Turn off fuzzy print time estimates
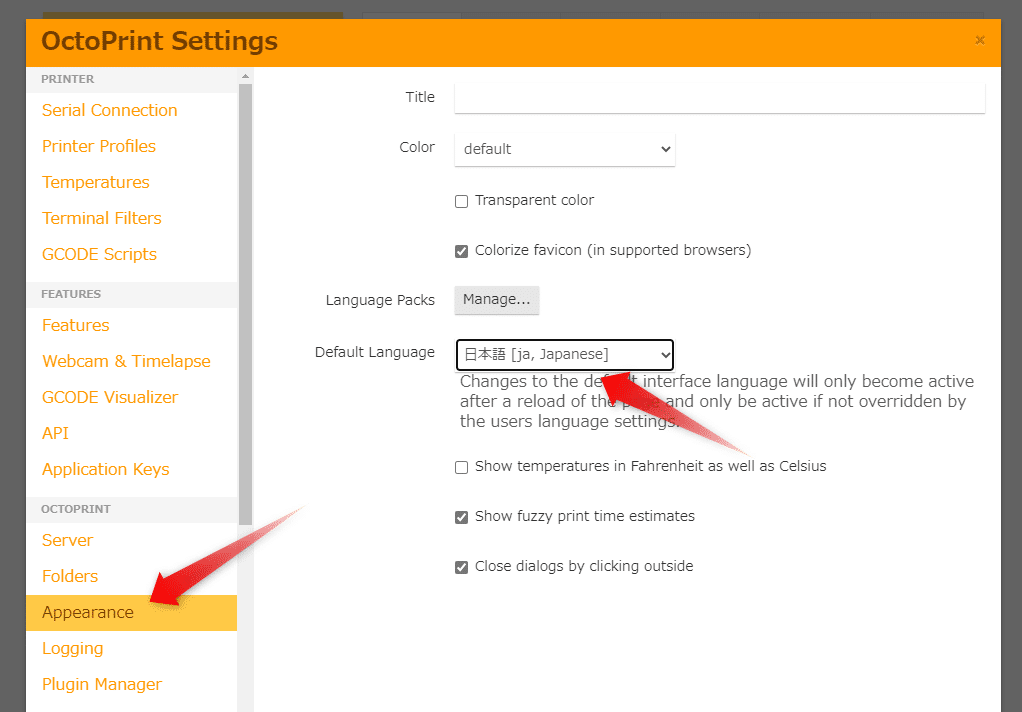This screenshot has width=1022, height=712. 461,517
